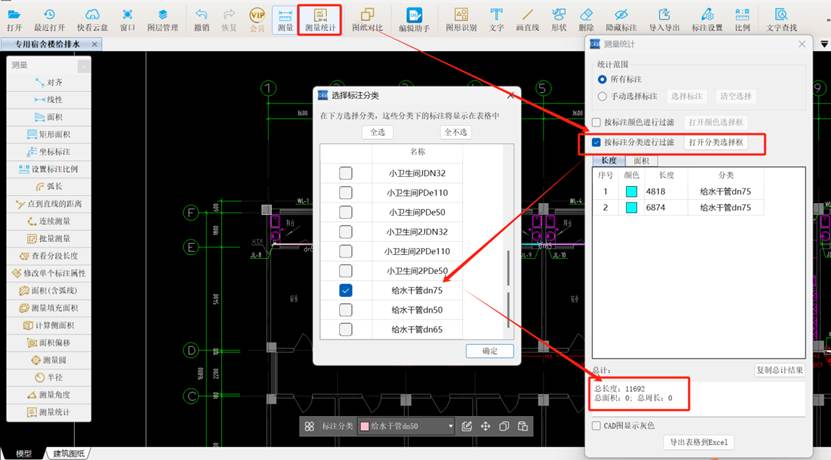Image resolution: width=831 pixels, height=460 pixels.
Task: Open 标注设置 annotation settings
Action: coord(707,20)
